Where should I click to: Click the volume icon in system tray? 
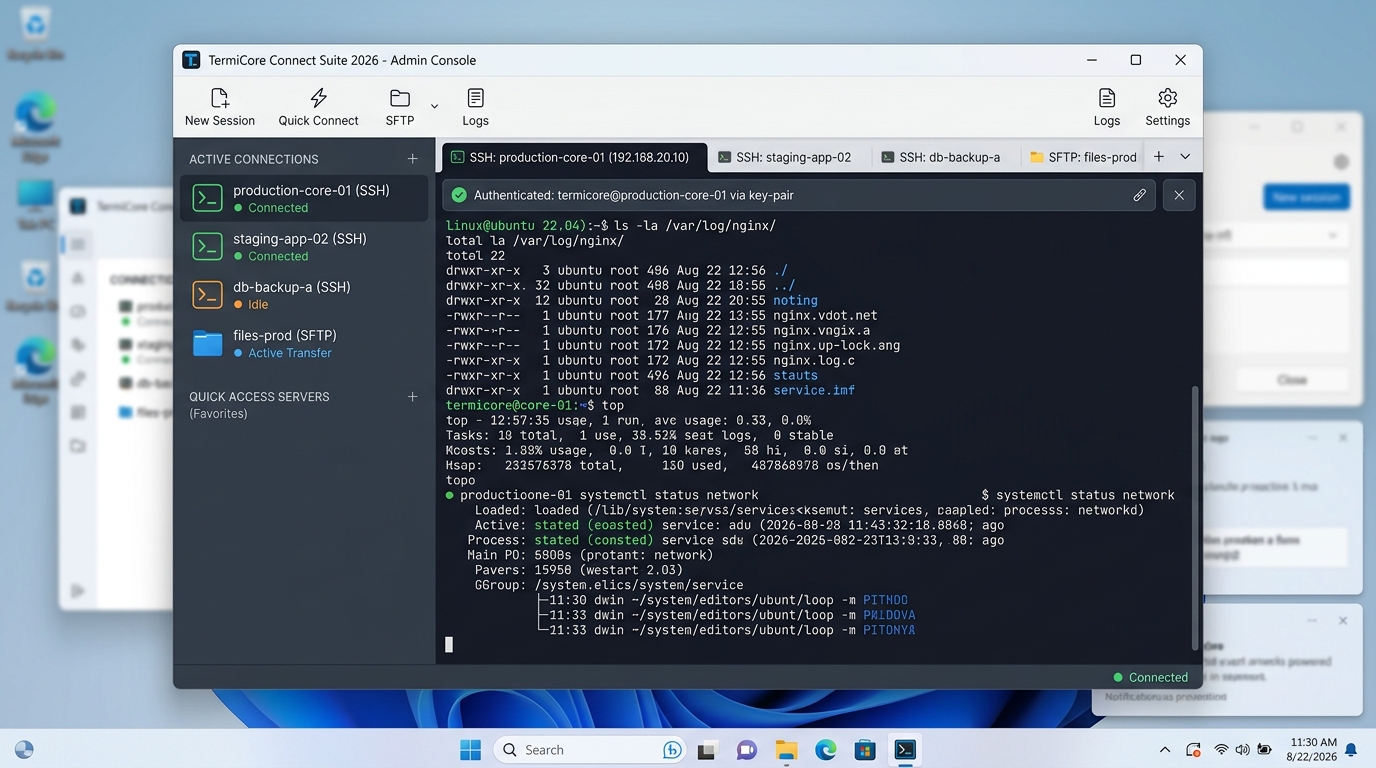pyautogui.click(x=1242, y=750)
